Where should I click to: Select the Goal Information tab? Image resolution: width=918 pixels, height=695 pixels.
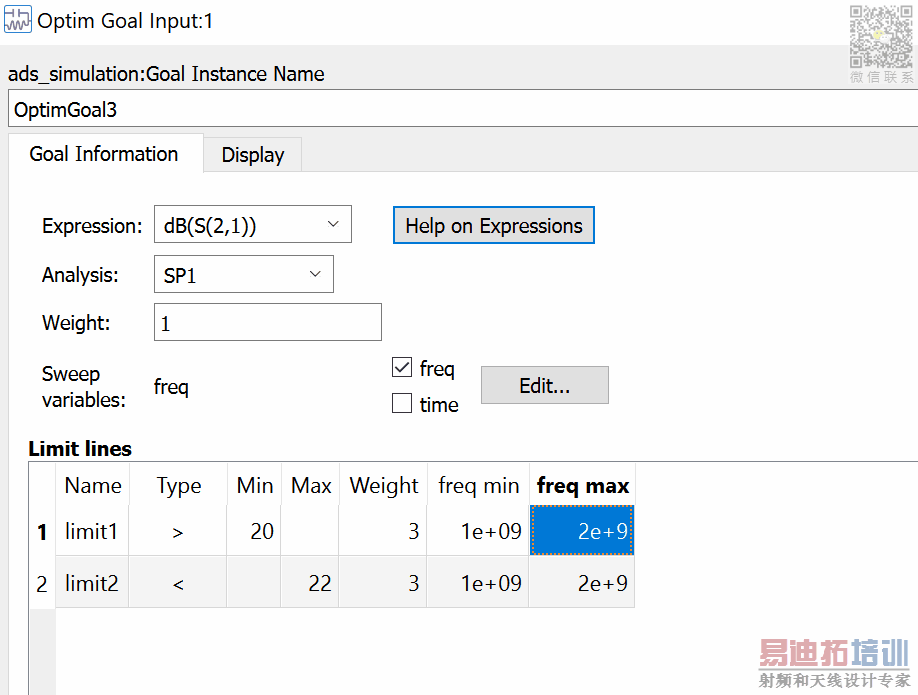pos(104,154)
